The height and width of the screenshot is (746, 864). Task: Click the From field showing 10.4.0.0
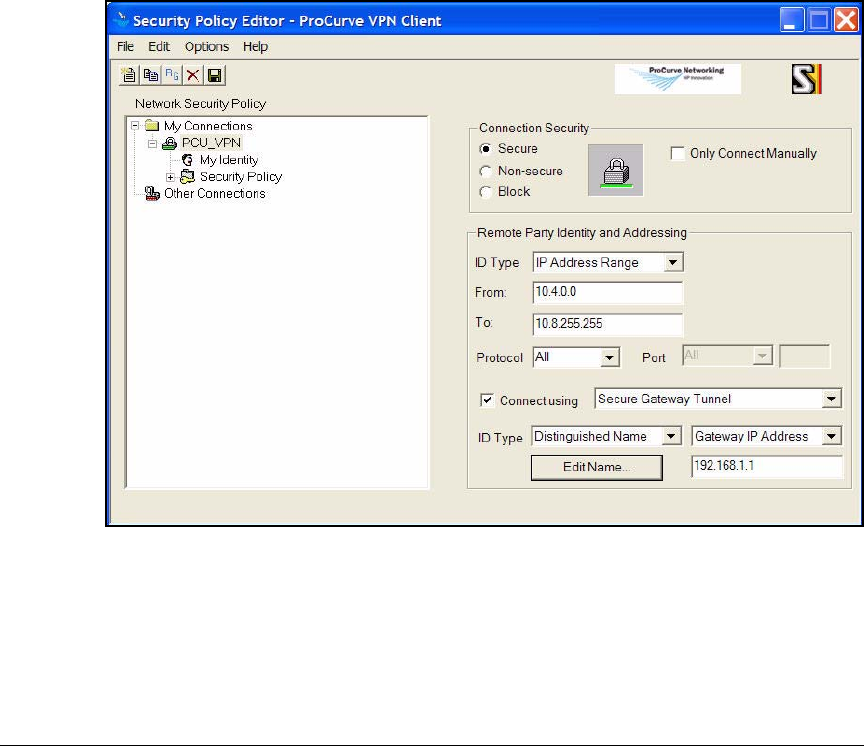(608, 292)
